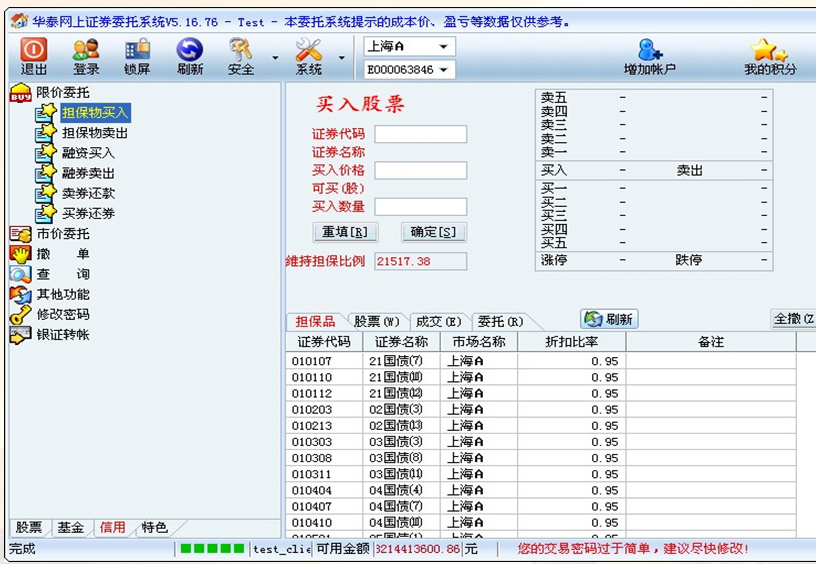Image resolution: width=816 pixels, height=564 pixels.
Task: Click the 证券代码 input field
Action: point(420,134)
